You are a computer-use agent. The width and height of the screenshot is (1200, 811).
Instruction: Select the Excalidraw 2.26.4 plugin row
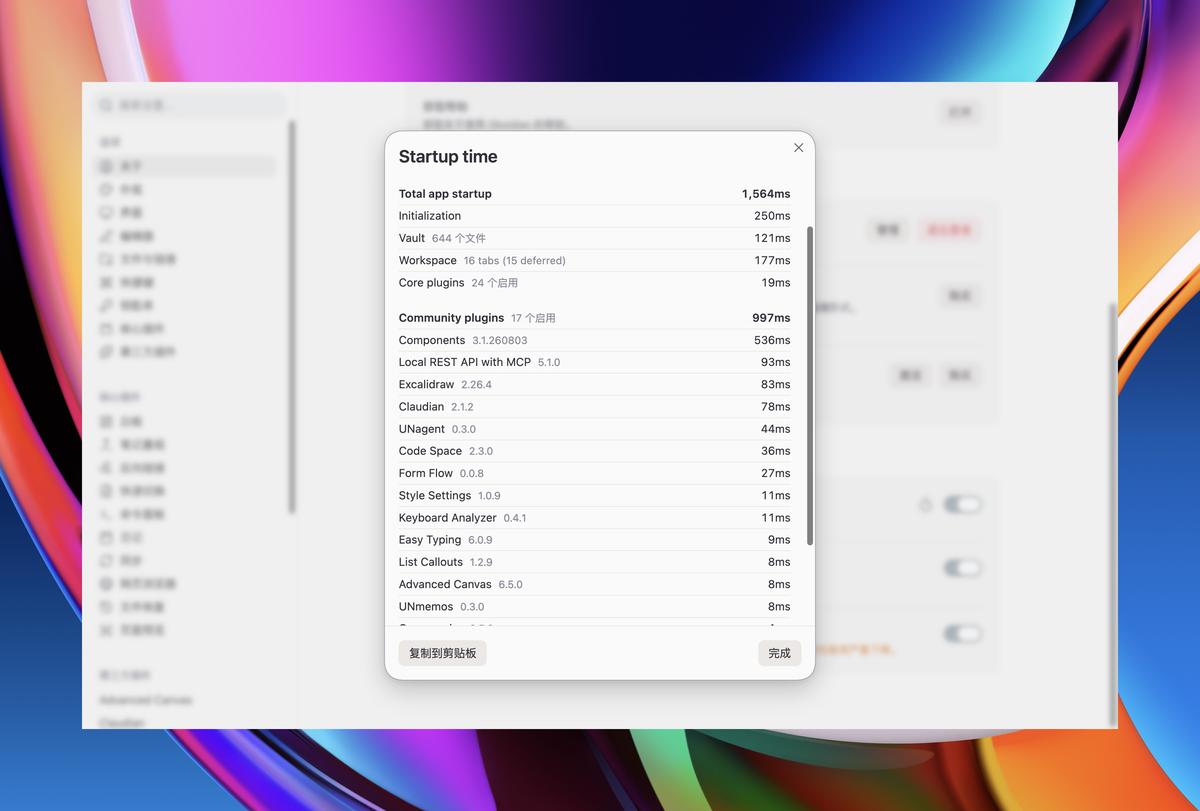coord(594,384)
